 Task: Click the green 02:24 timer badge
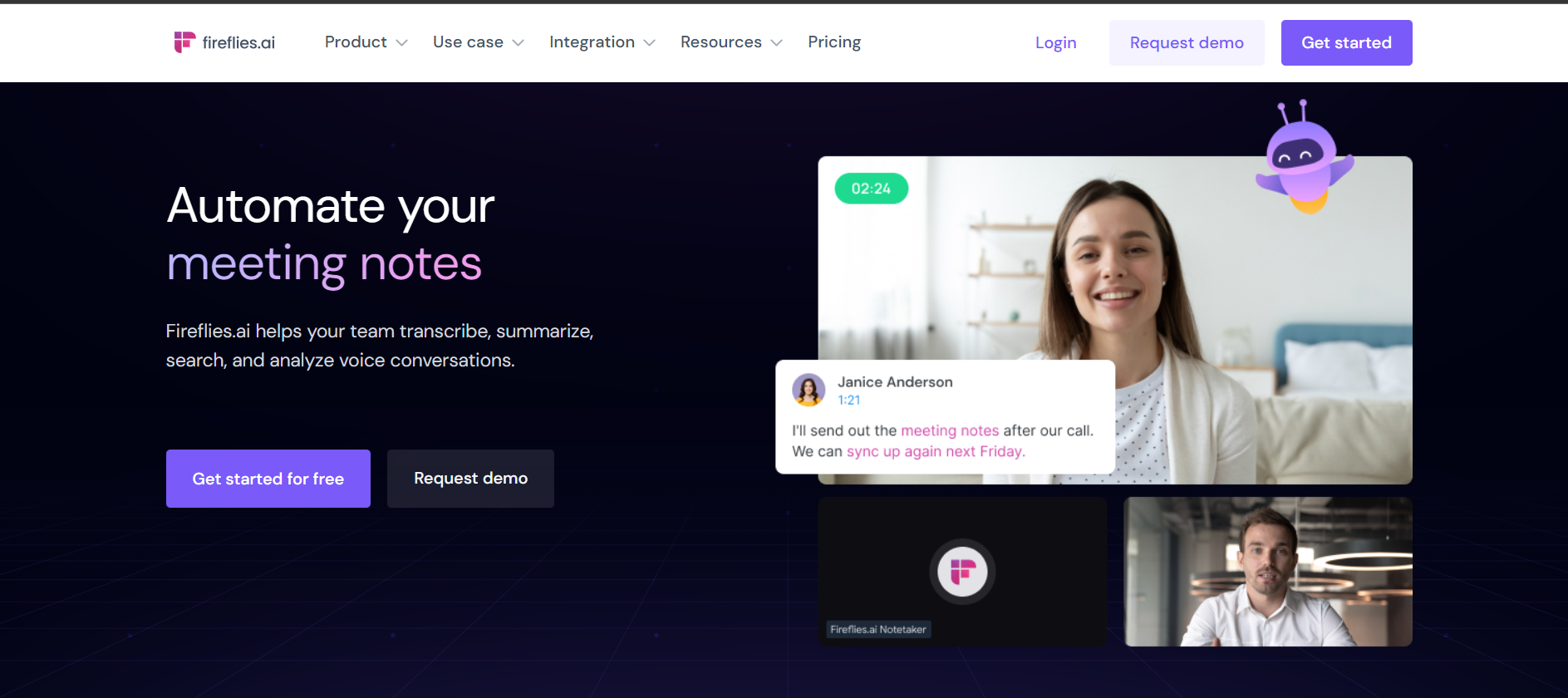coord(871,189)
